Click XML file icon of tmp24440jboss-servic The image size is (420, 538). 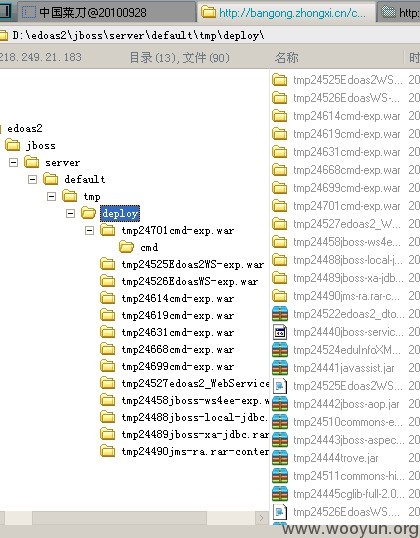tap(280, 332)
